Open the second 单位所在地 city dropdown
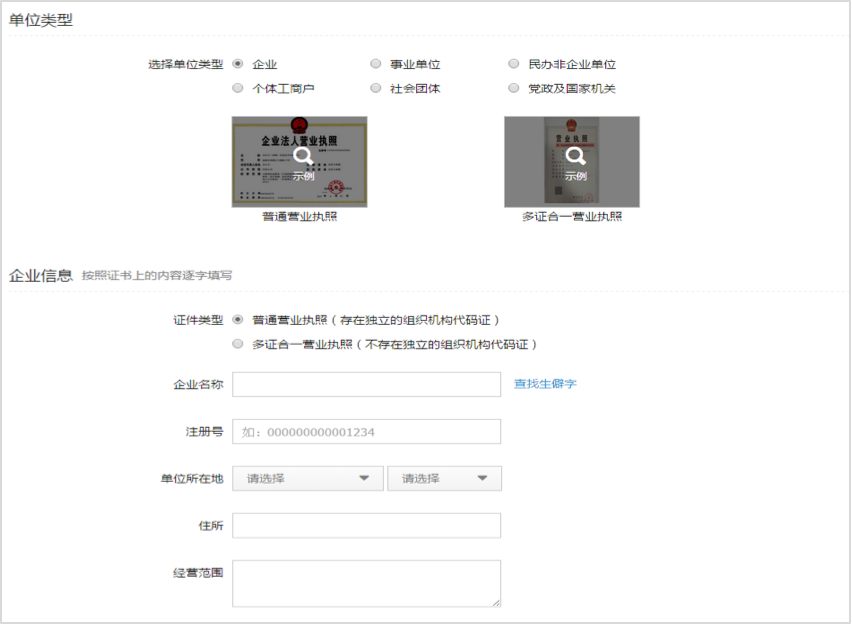The image size is (852, 624). pyautogui.click(x=444, y=478)
